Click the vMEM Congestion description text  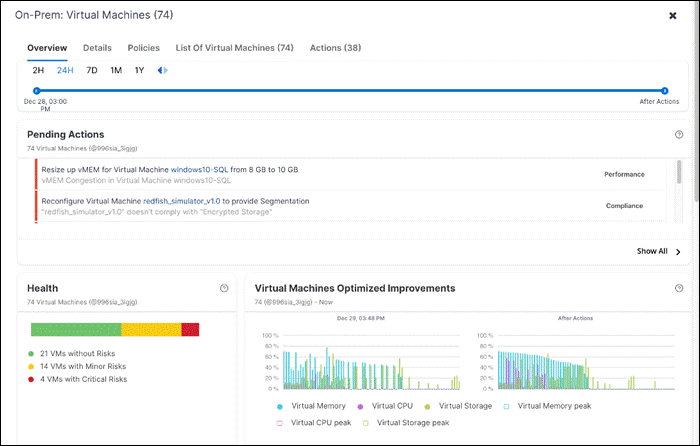(136, 180)
